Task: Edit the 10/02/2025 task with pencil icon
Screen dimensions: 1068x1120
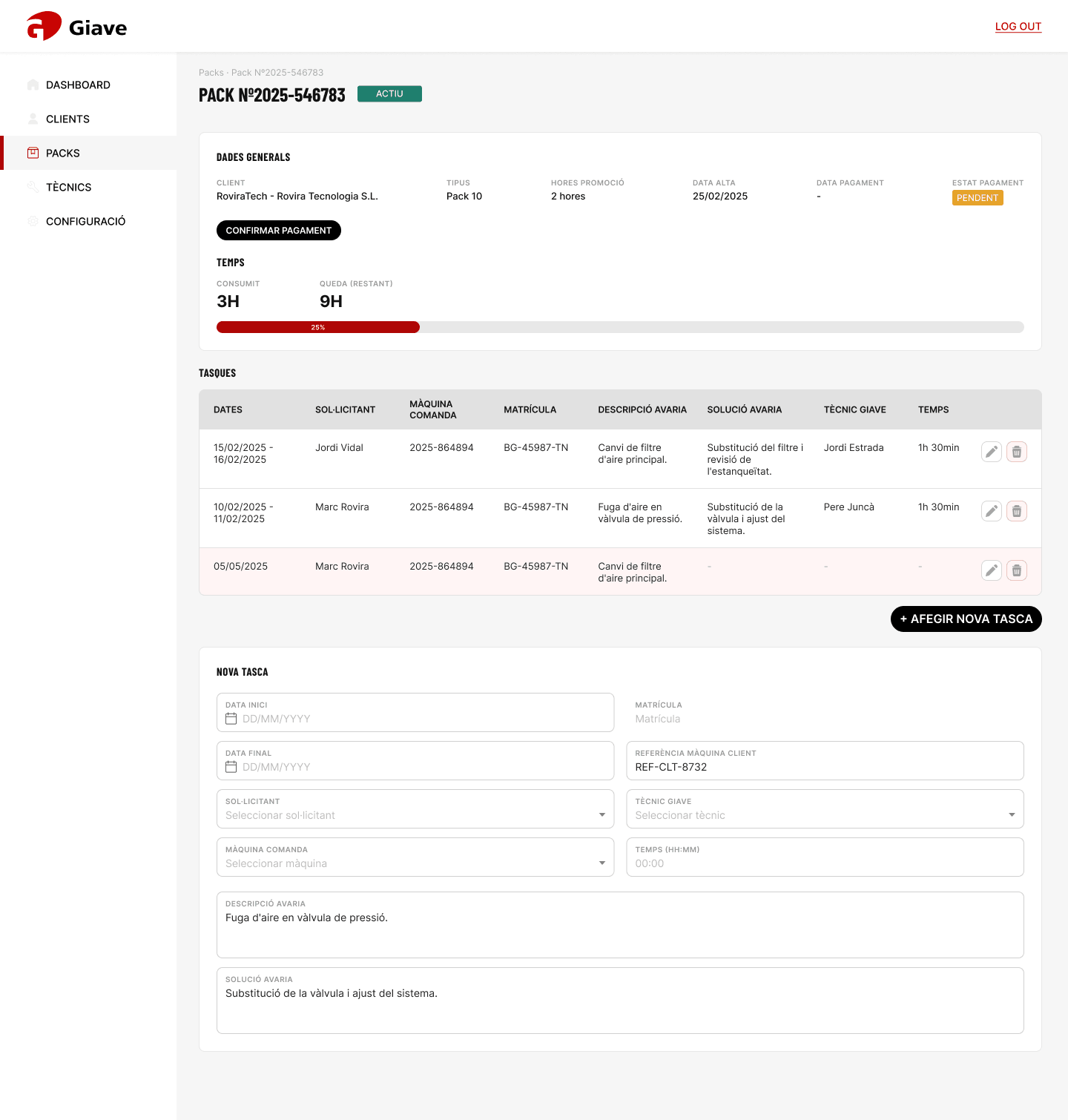Action: (992, 511)
